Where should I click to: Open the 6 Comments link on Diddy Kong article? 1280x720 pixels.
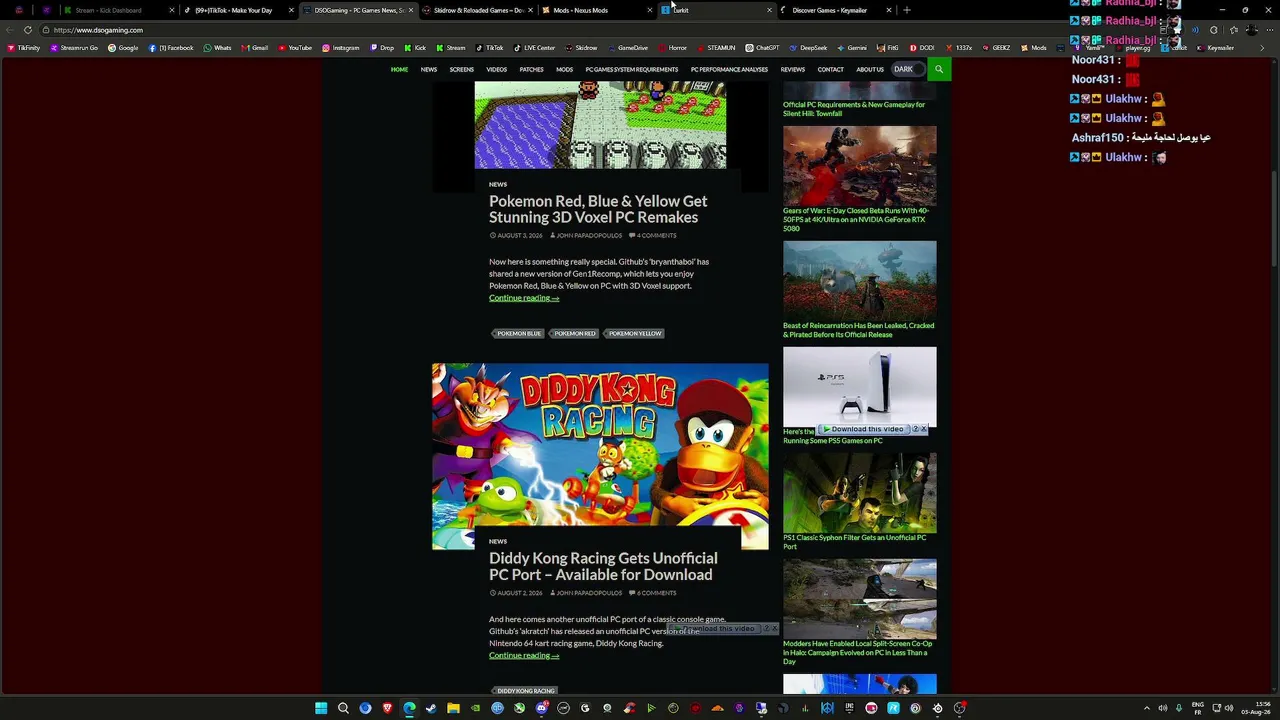tap(653, 593)
